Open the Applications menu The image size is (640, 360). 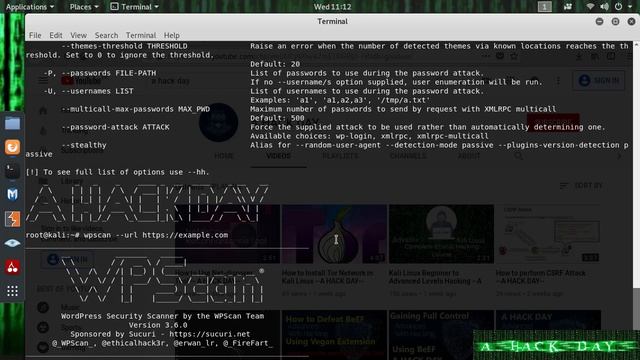coord(29,7)
